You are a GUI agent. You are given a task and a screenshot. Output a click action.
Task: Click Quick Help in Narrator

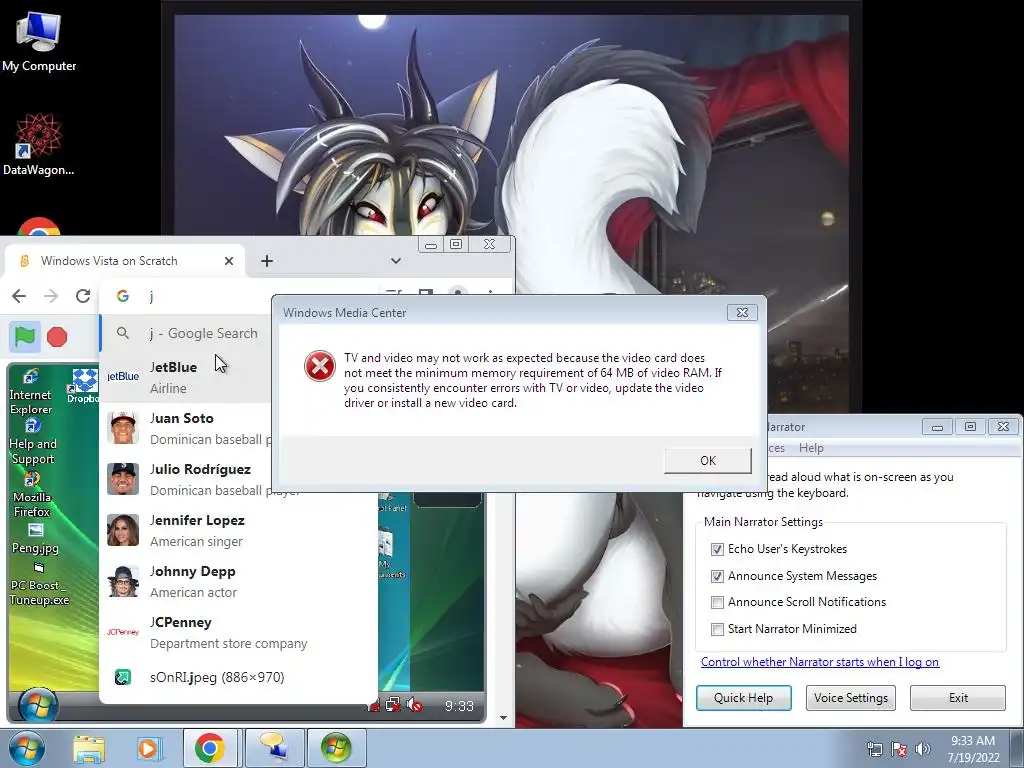(743, 697)
